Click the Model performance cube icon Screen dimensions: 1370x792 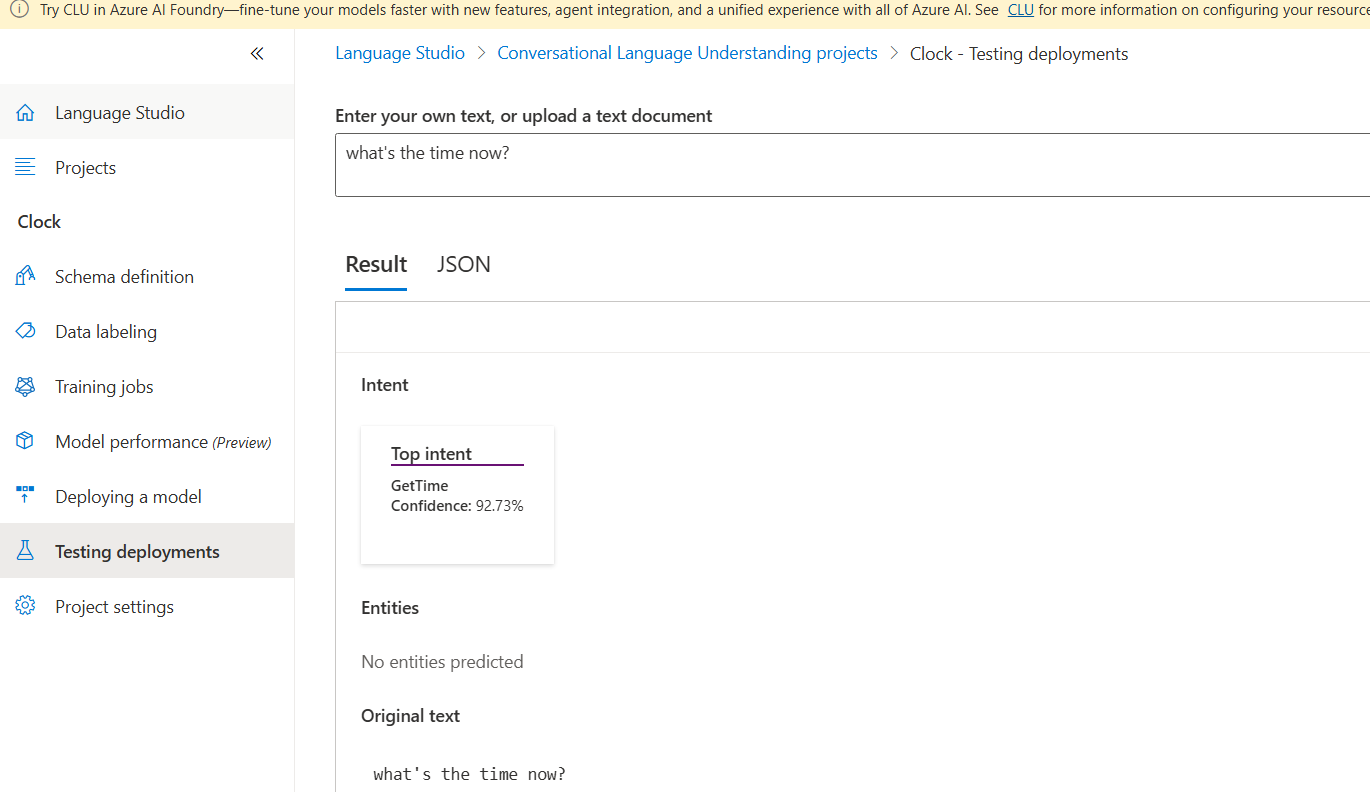[26, 441]
